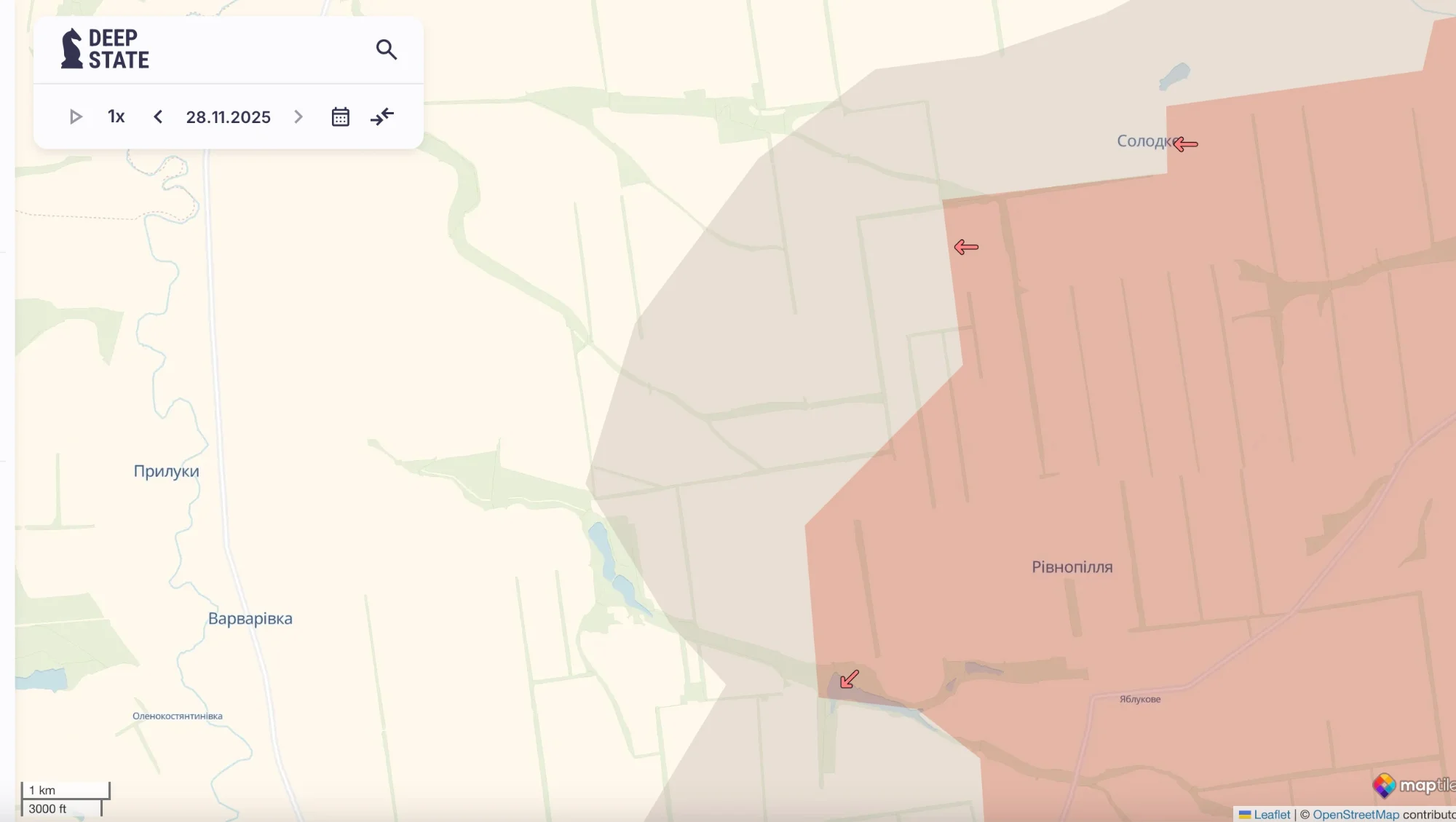
Task: Open the calendar date picker icon
Action: point(340,116)
